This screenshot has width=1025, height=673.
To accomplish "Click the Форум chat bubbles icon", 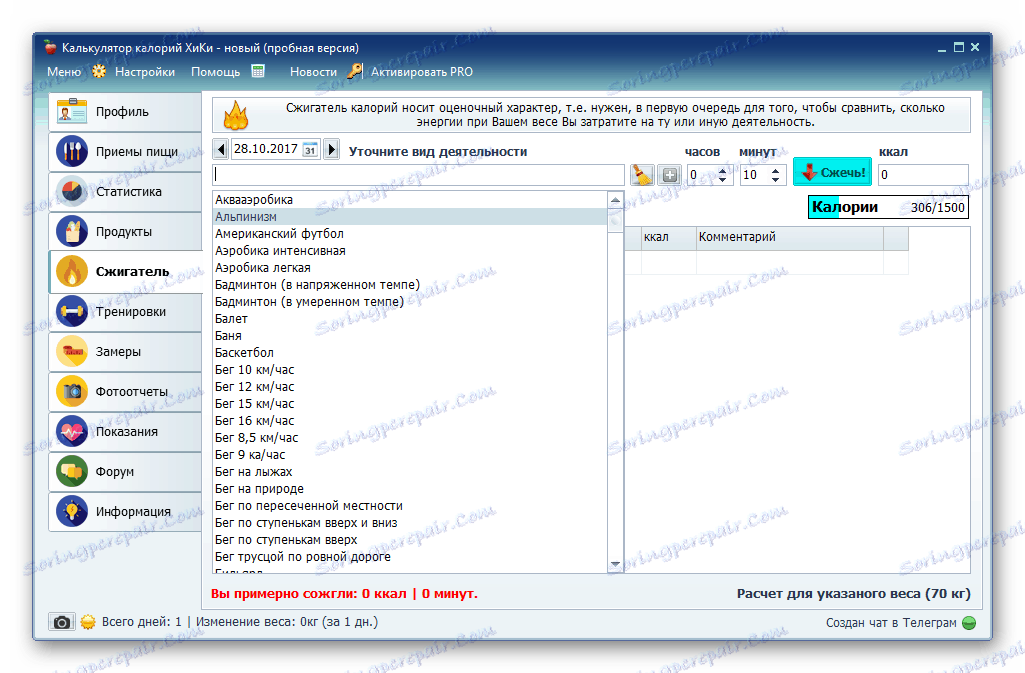I will click(72, 472).
